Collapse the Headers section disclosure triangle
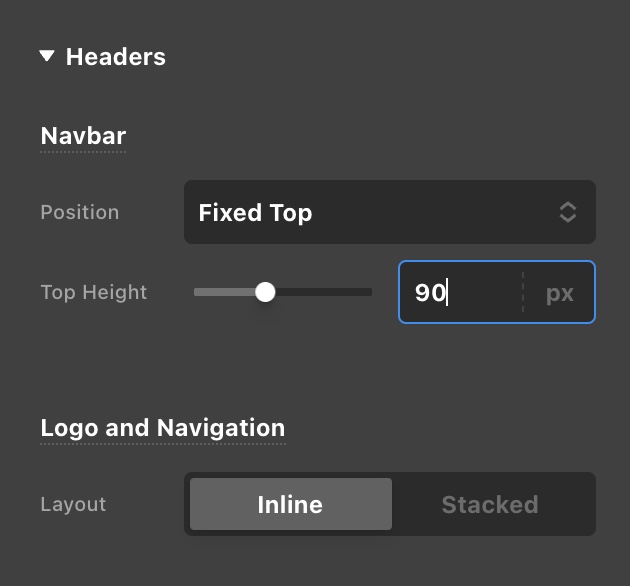Viewport: 630px width, 586px height. 47,56
